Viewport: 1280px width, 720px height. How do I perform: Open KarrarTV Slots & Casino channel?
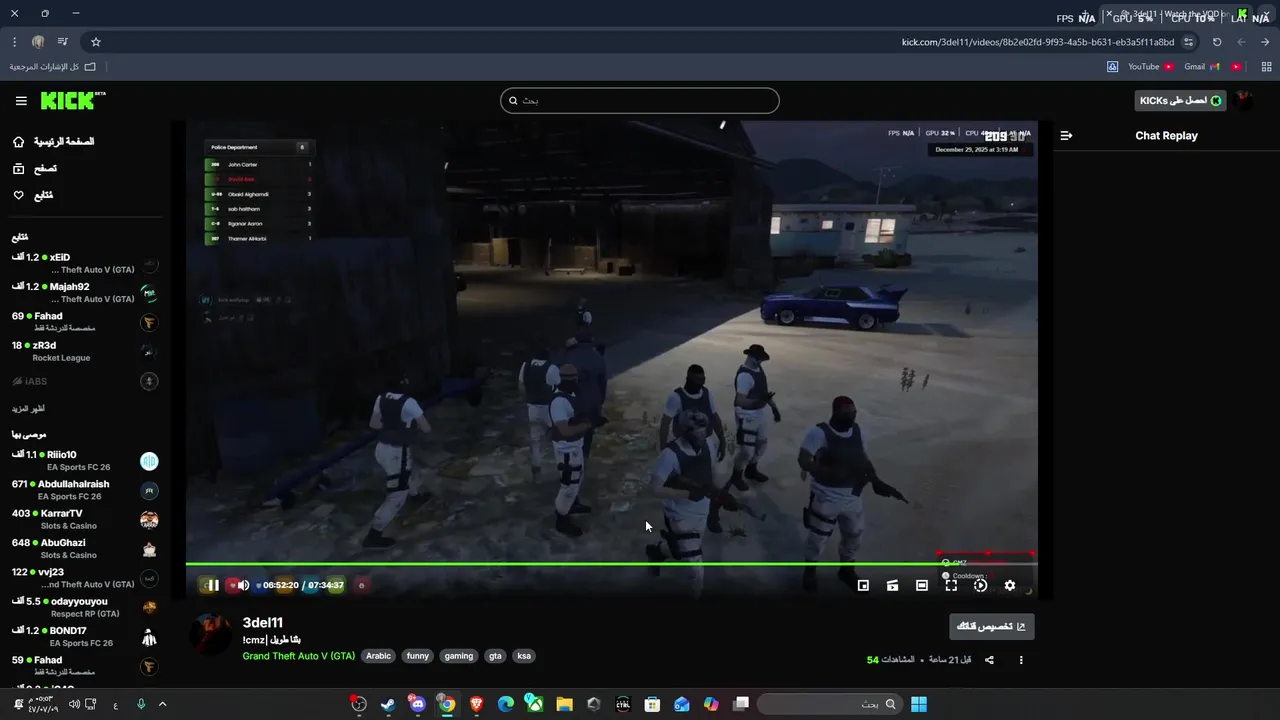pos(85,520)
